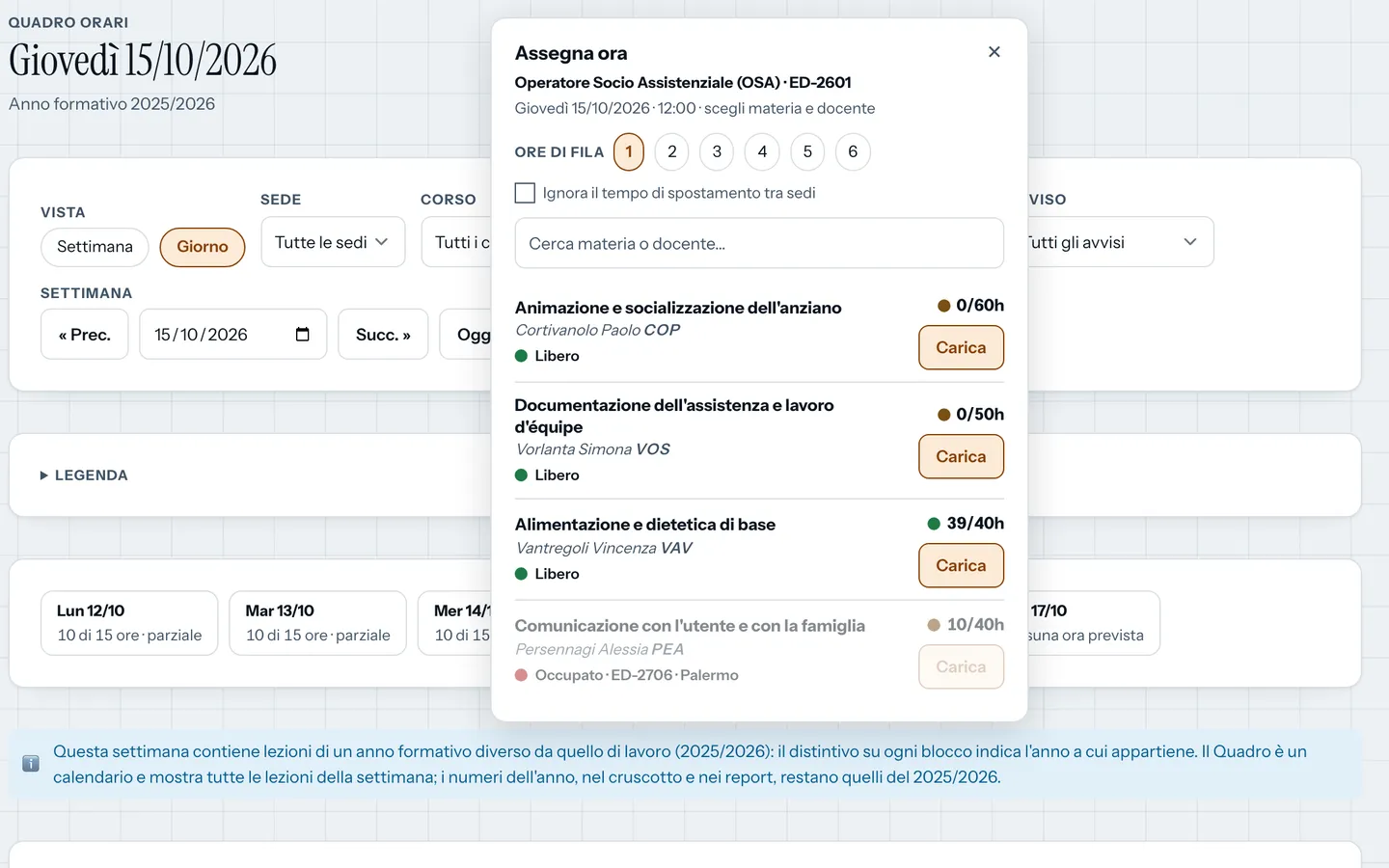Image resolution: width=1389 pixels, height=868 pixels.
Task: Select 5 consecutive hours
Action: 807,151
